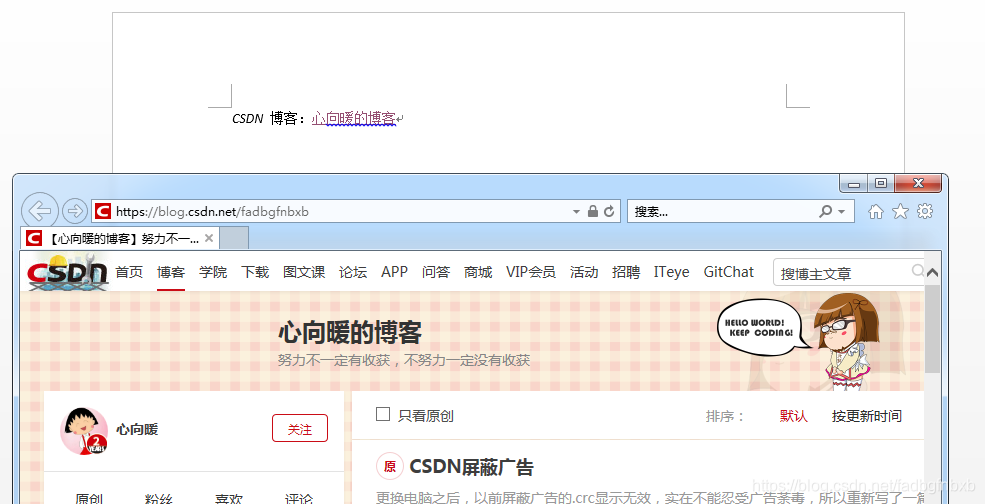This screenshot has height=504, width=985.
Task: Click the cartoon girl mascot in banner
Action: [x=845, y=342]
